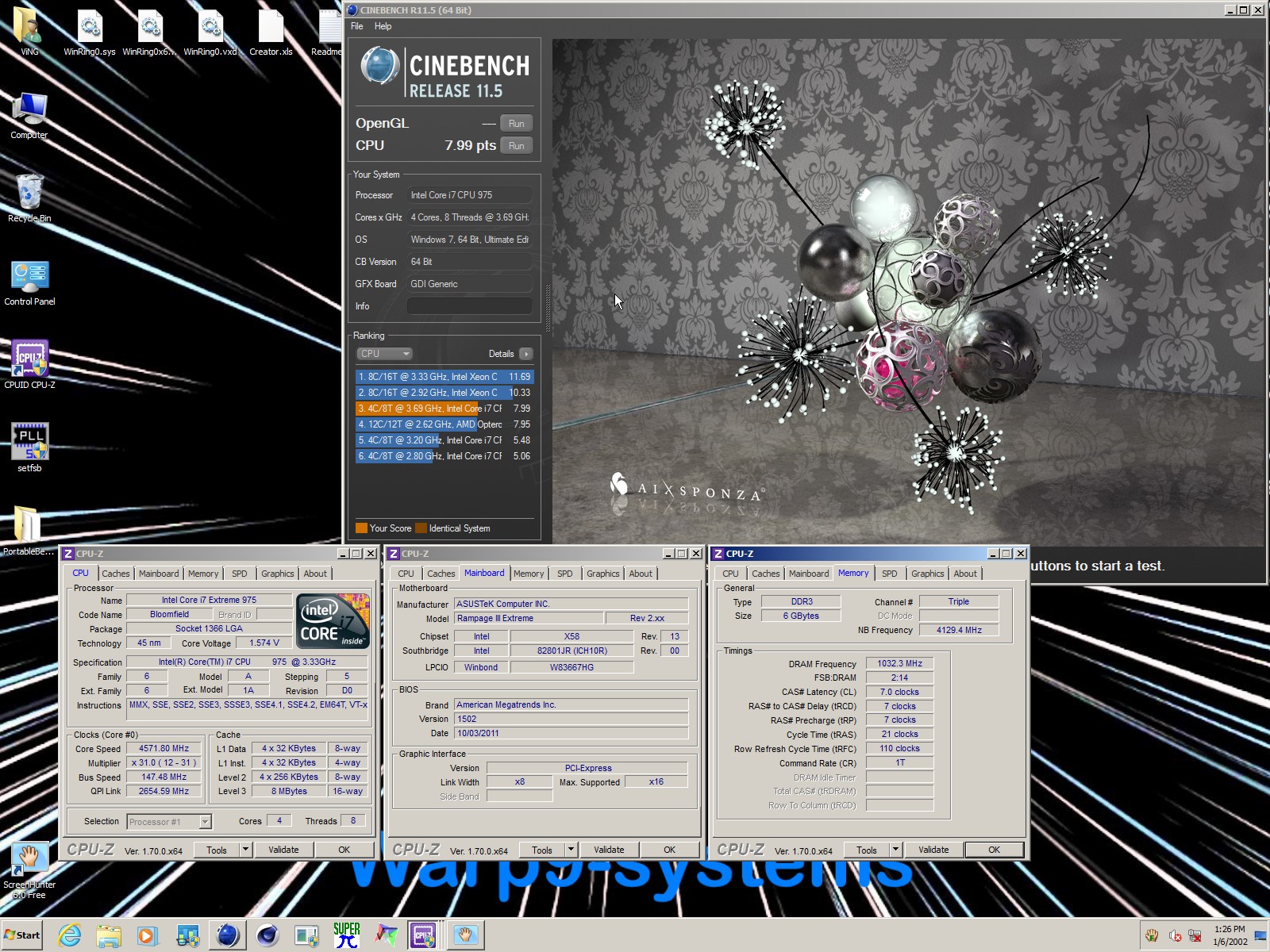Screen dimensions: 1270x952
Task: Select ranking entry 12C/12T @ 2.62 GHz AMD
Action: tap(444, 424)
